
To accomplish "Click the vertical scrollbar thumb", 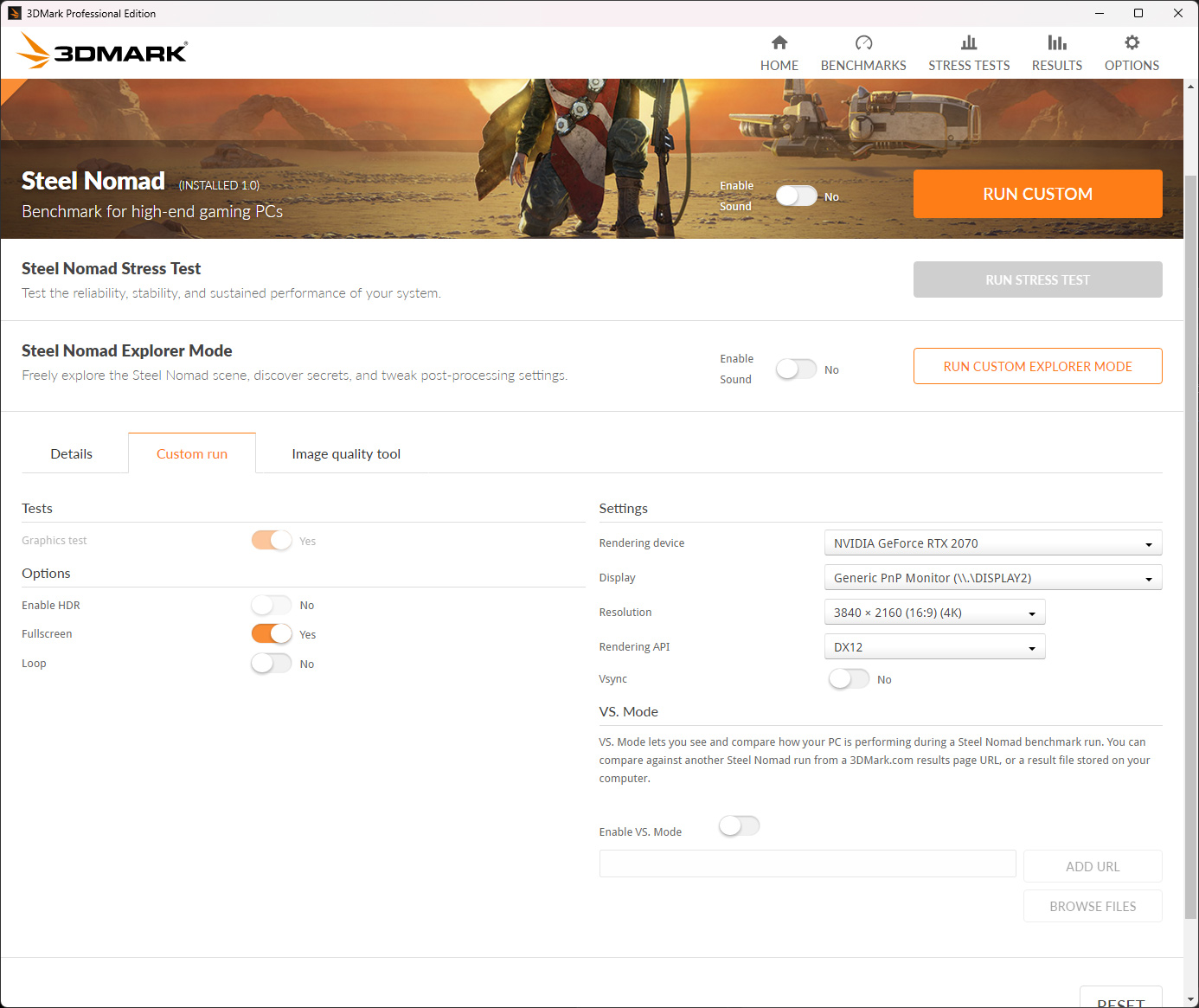I will [x=1191, y=545].
